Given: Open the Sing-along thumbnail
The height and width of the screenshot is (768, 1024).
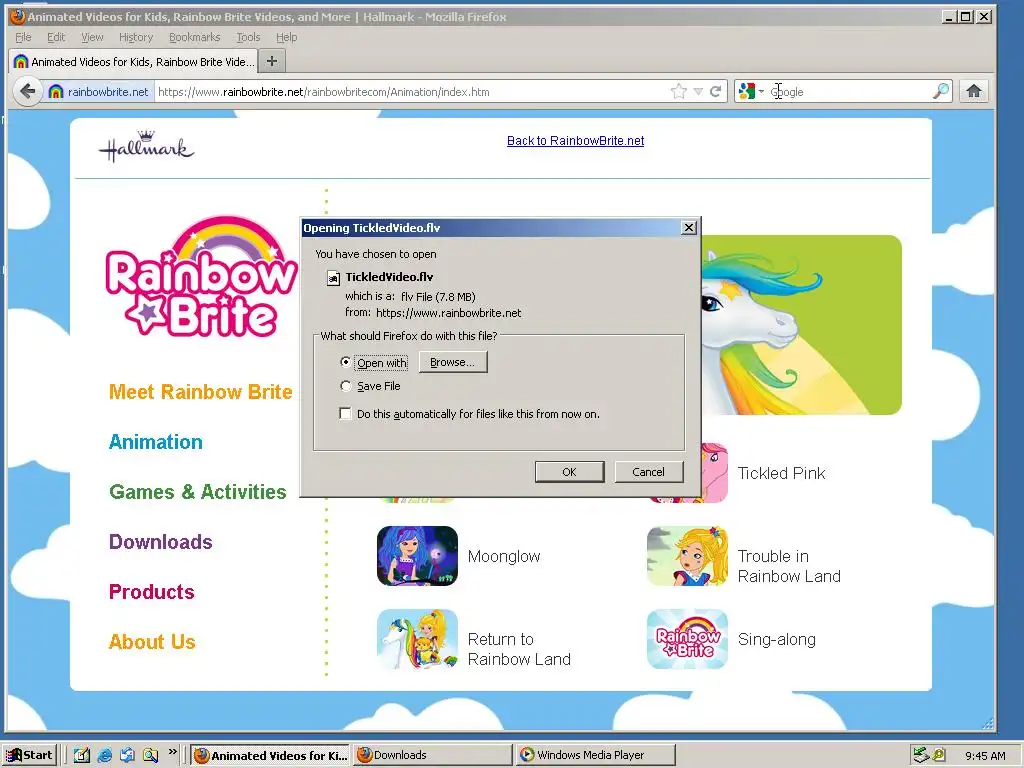Looking at the screenshot, I should [687, 639].
